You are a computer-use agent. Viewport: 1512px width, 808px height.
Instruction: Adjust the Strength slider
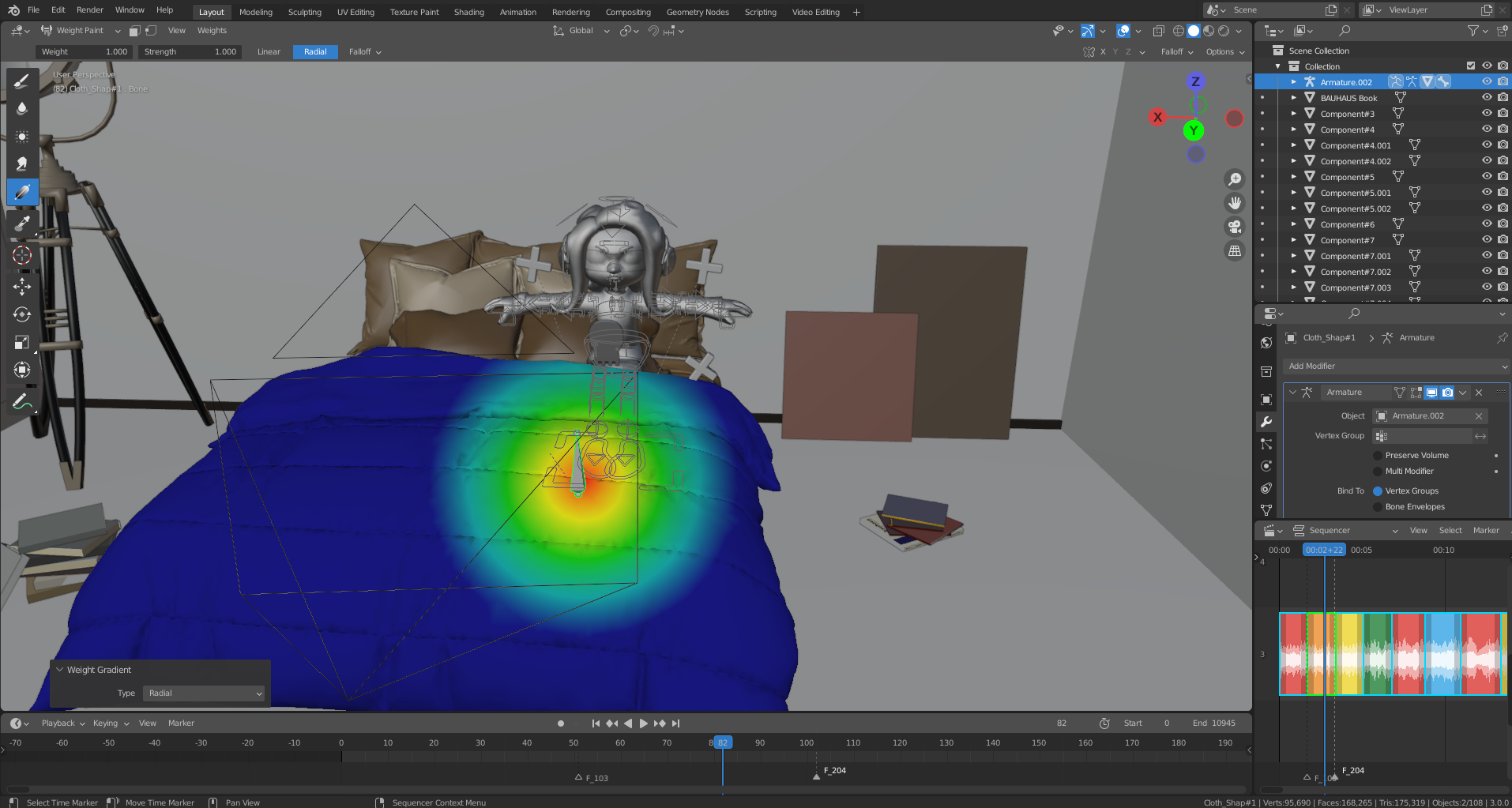coord(190,52)
